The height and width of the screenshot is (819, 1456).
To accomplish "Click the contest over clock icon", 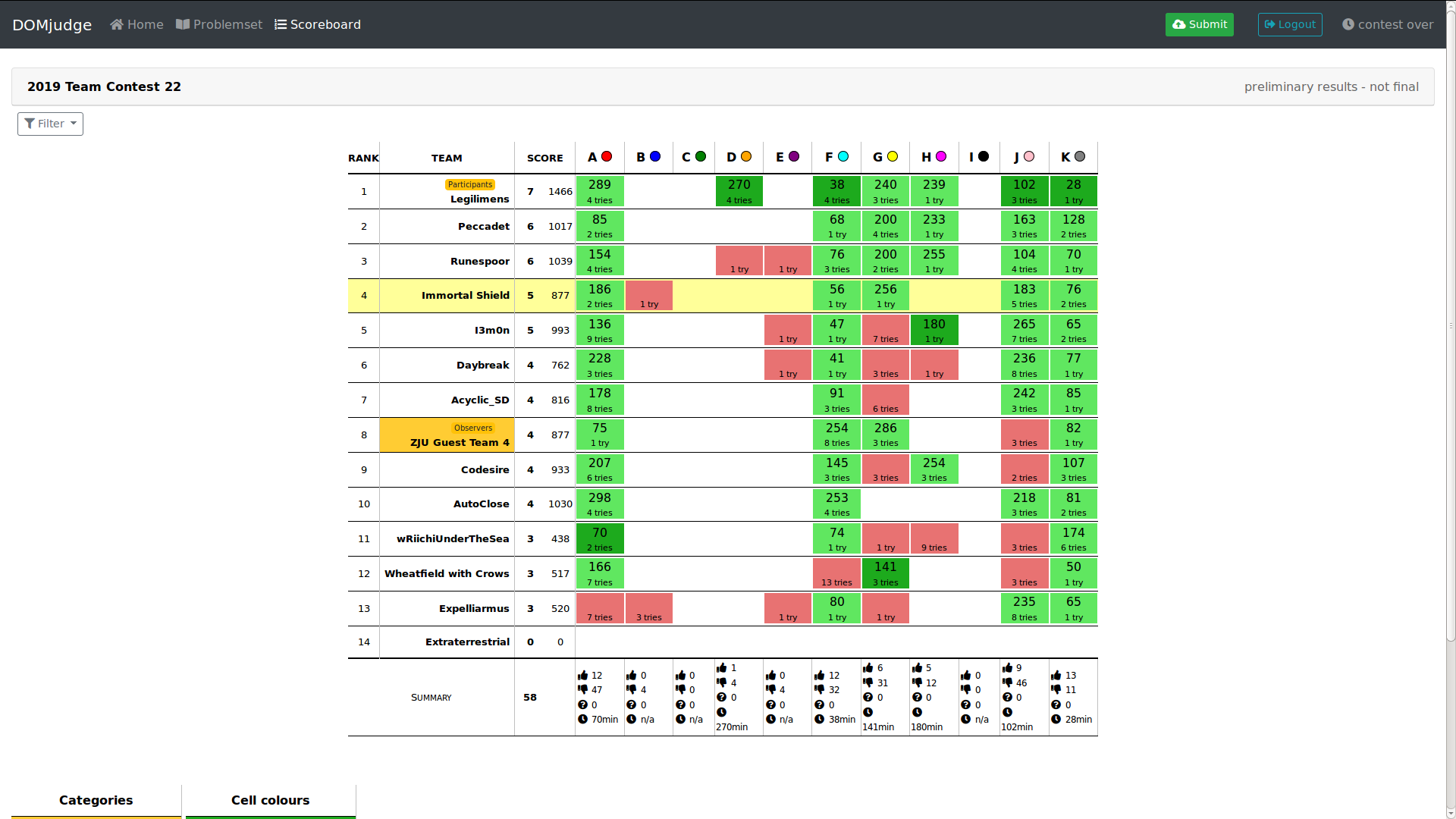I will [1348, 24].
